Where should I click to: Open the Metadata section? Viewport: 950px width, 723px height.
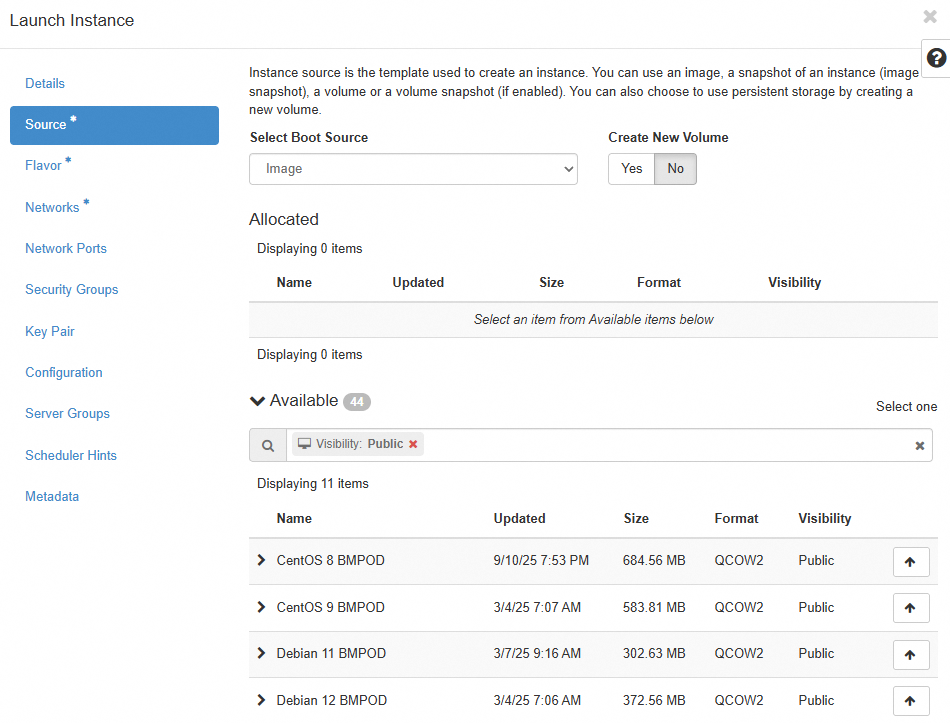pos(52,496)
